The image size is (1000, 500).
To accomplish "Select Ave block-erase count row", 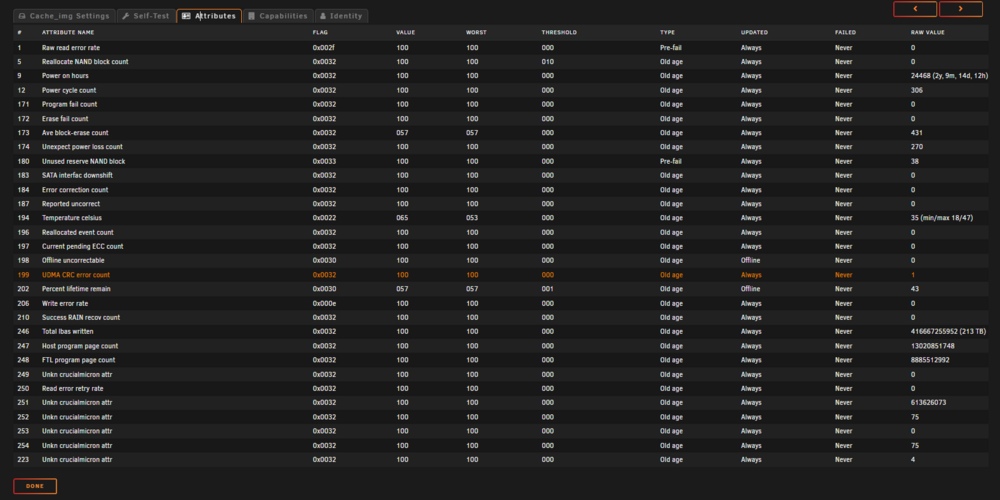I will [x=501, y=133].
